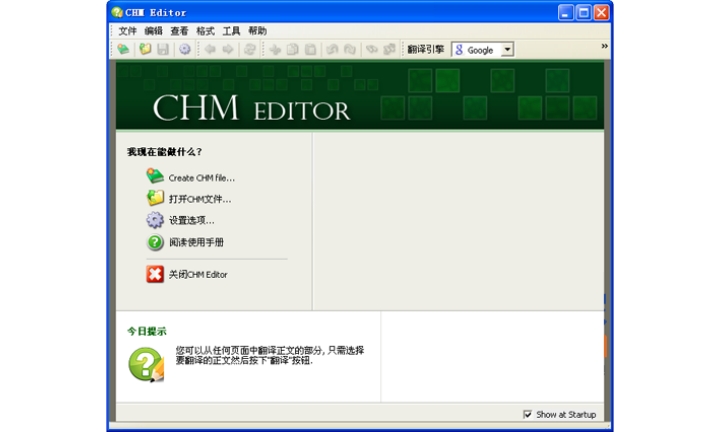
Task: Click the back arrow toolbar icon
Action: tap(210, 49)
